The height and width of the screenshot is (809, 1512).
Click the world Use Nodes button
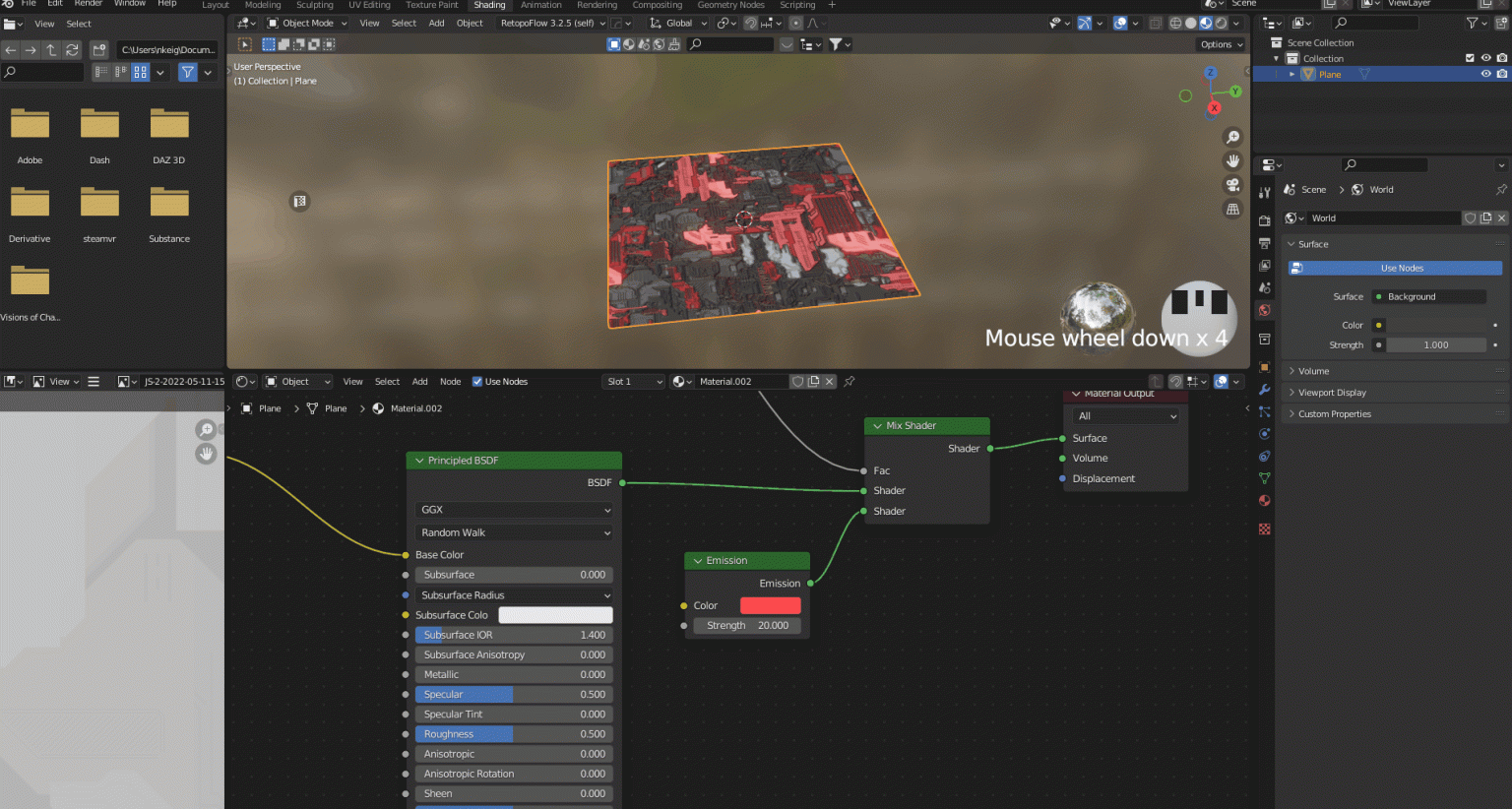(1402, 268)
